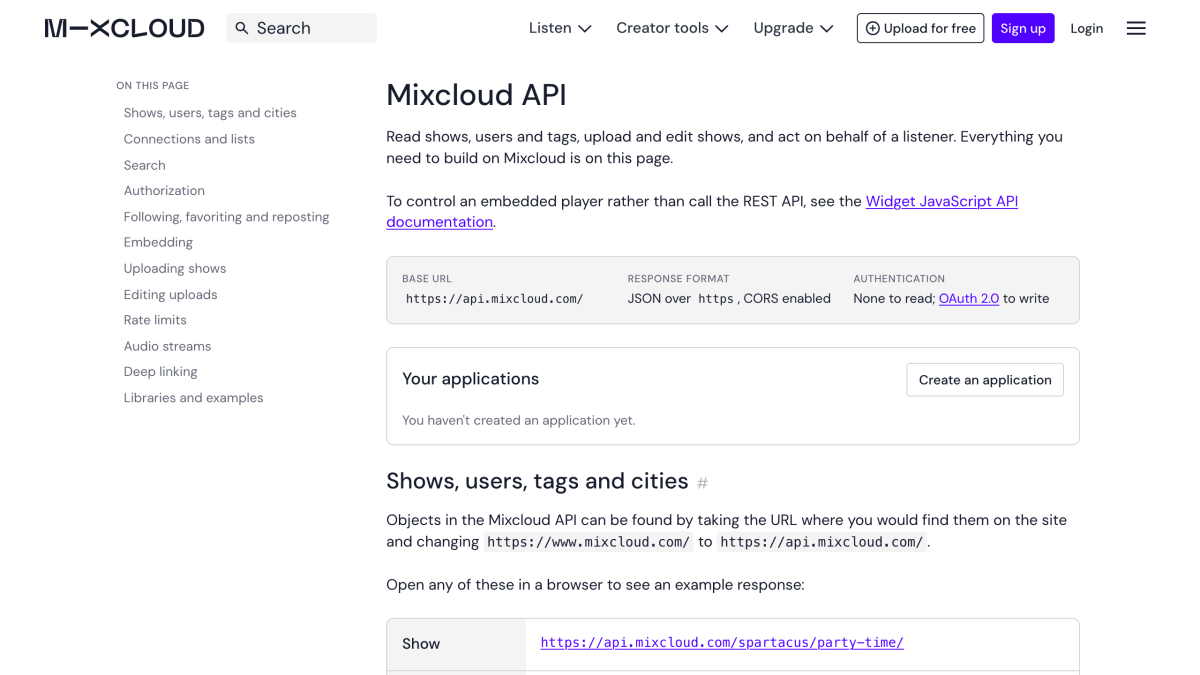Open the OAuth 2.0 link
The height and width of the screenshot is (675, 1200).
(x=969, y=298)
